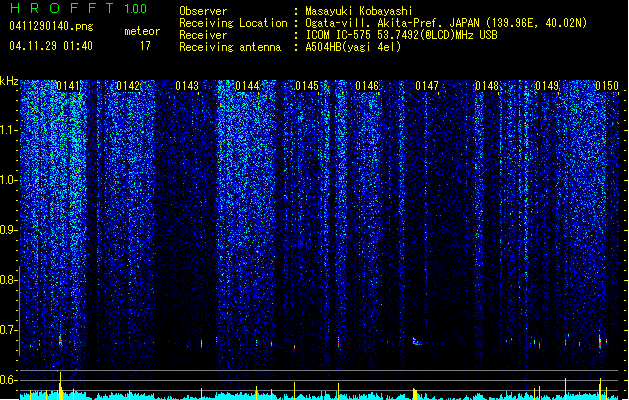The width and height of the screenshot is (629, 400).
Task: Click the 0143 time marker
Action: click(187, 86)
